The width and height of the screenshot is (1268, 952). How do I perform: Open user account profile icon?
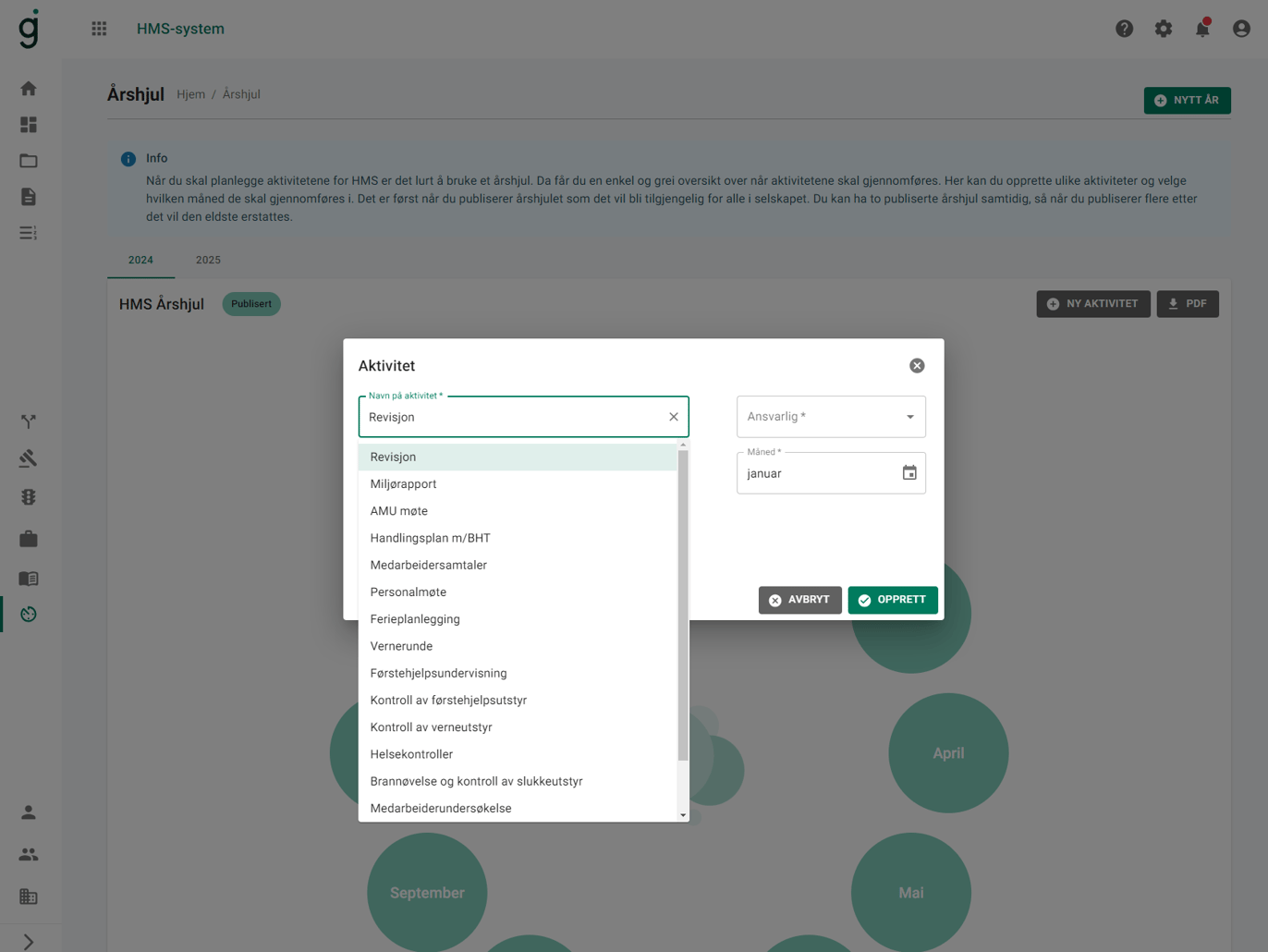click(x=1241, y=29)
